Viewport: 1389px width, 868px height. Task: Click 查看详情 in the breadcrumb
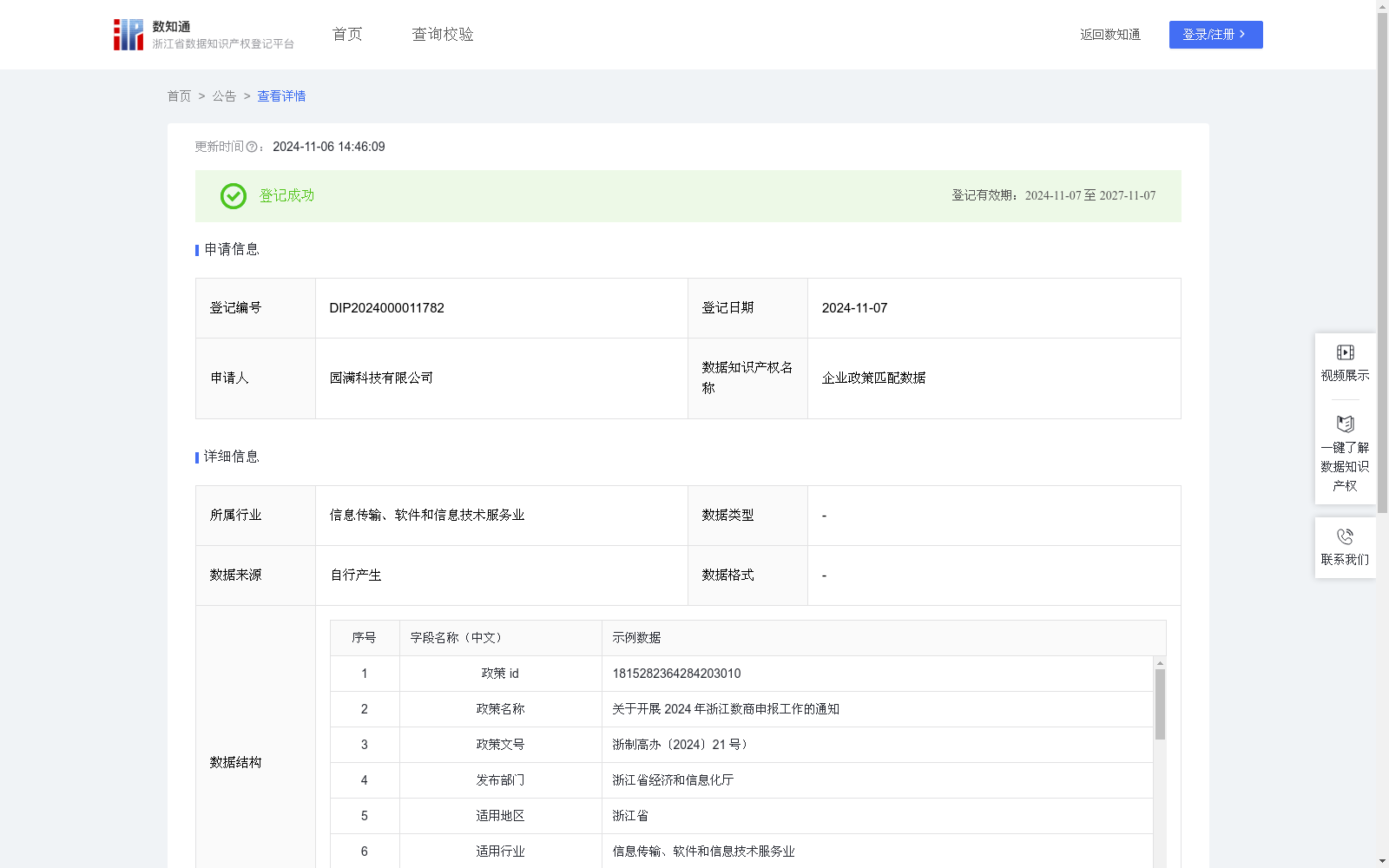click(x=281, y=96)
